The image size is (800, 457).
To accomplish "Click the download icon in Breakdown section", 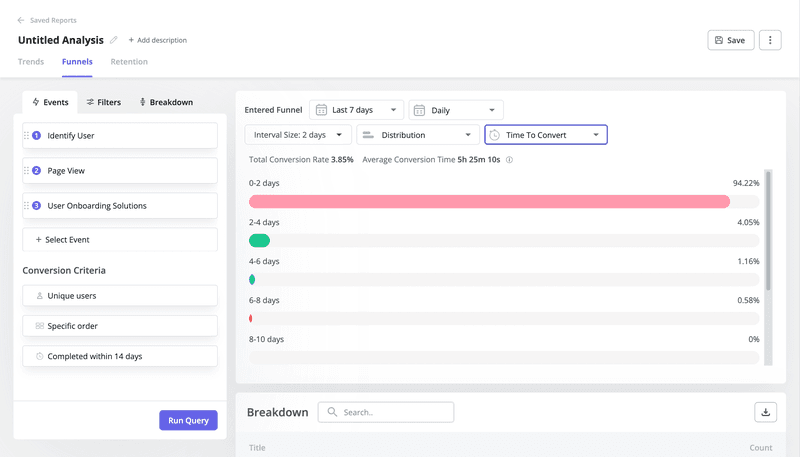I will coord(765,412).
